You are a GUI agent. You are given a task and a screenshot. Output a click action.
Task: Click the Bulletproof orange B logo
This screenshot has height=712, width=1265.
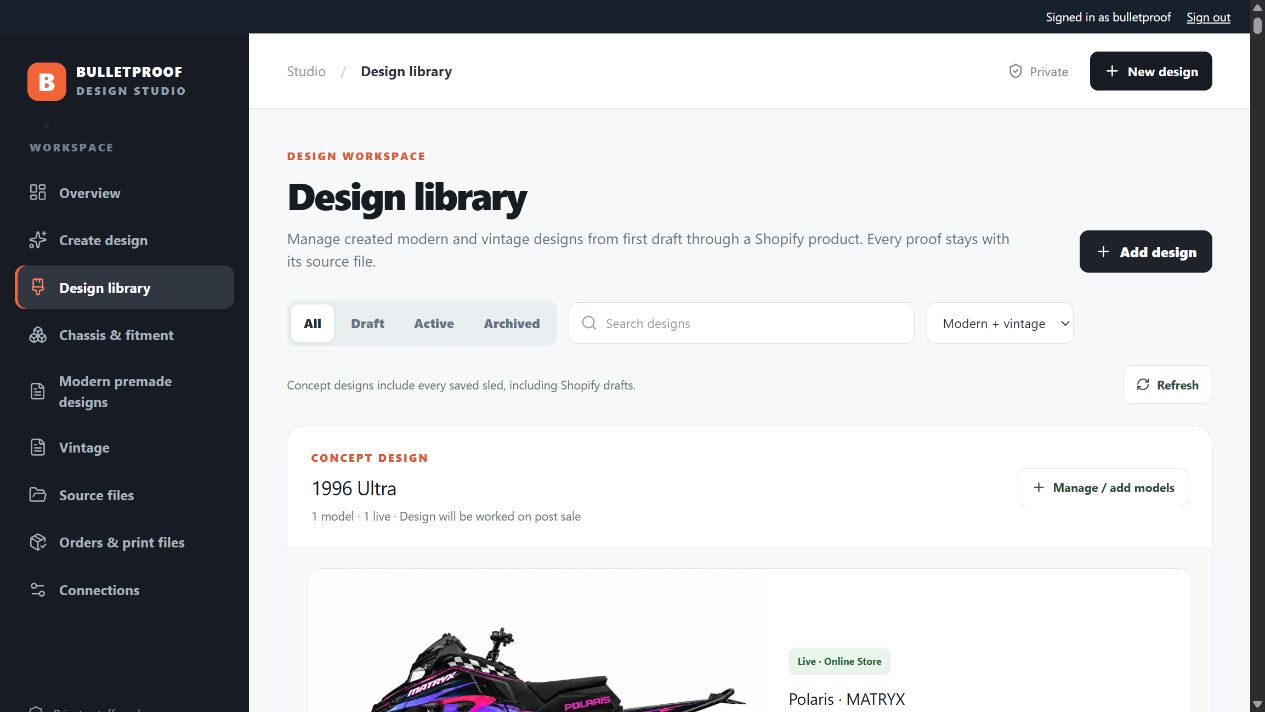46,81
